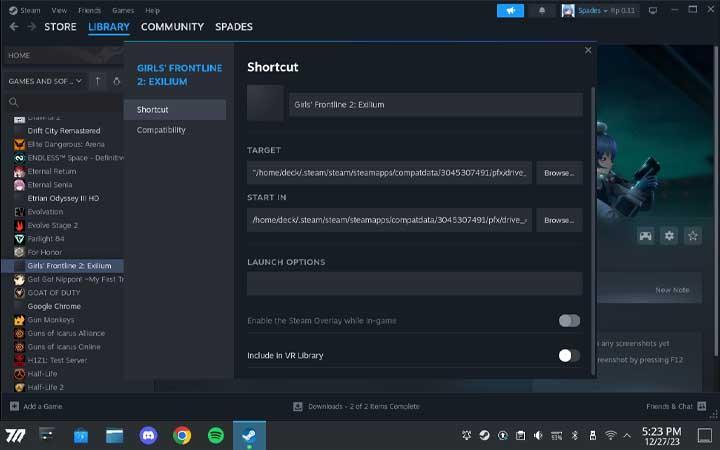720x450 pixels.
Task: Click the LAUNCH OPTIONS field
Action: pyautogui.click(x=415, y=283)
